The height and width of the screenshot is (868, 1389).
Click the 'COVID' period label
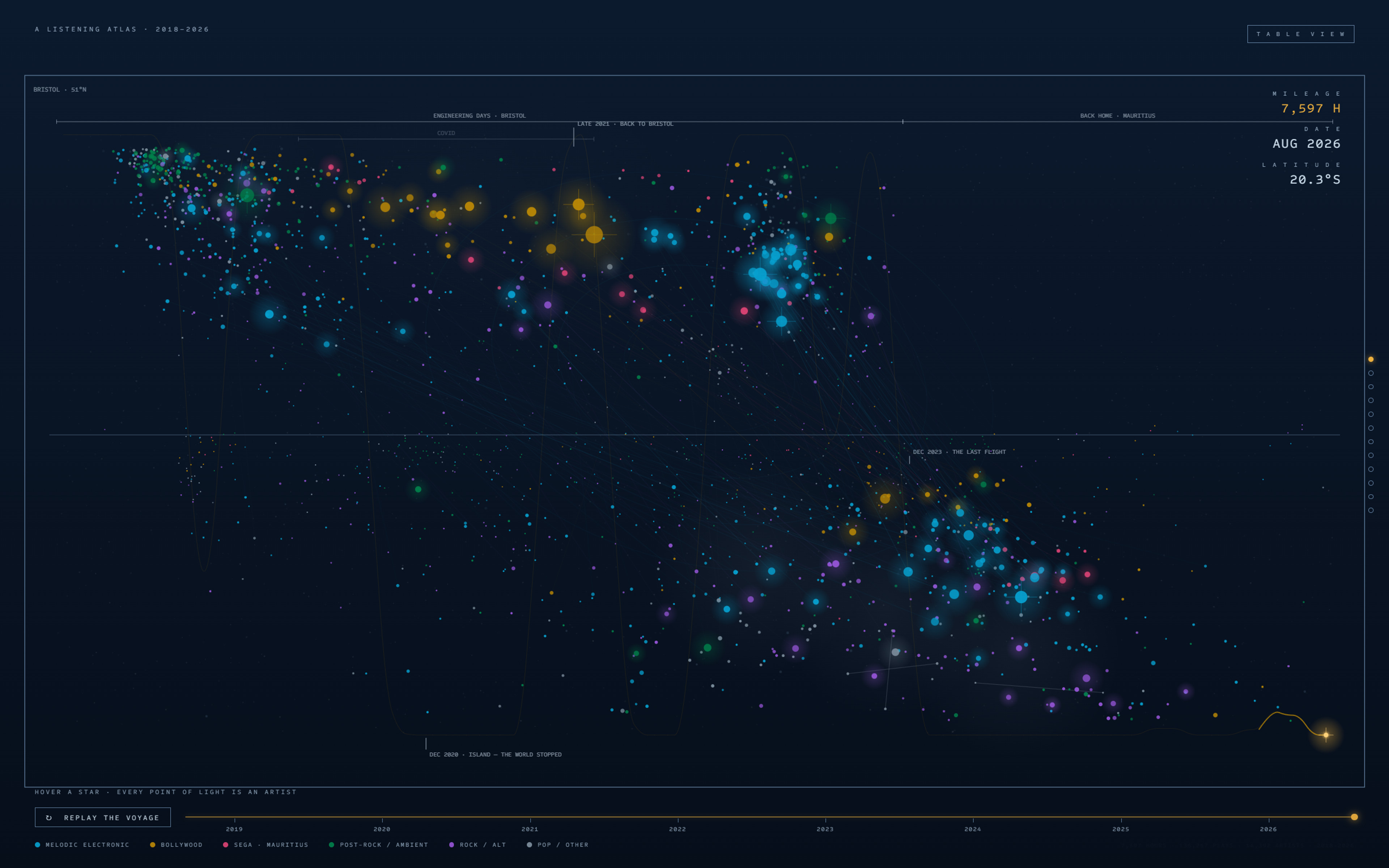446,133
